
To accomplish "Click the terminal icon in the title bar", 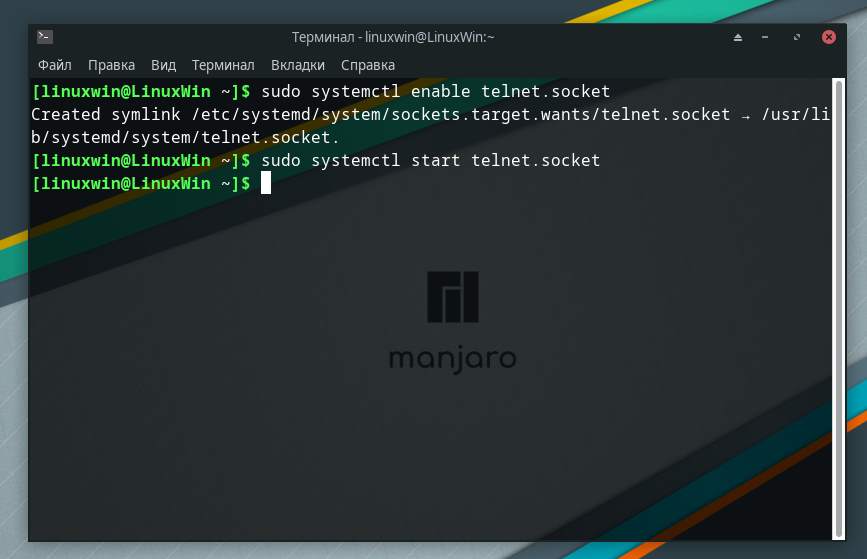I will (x=45, y=37).
